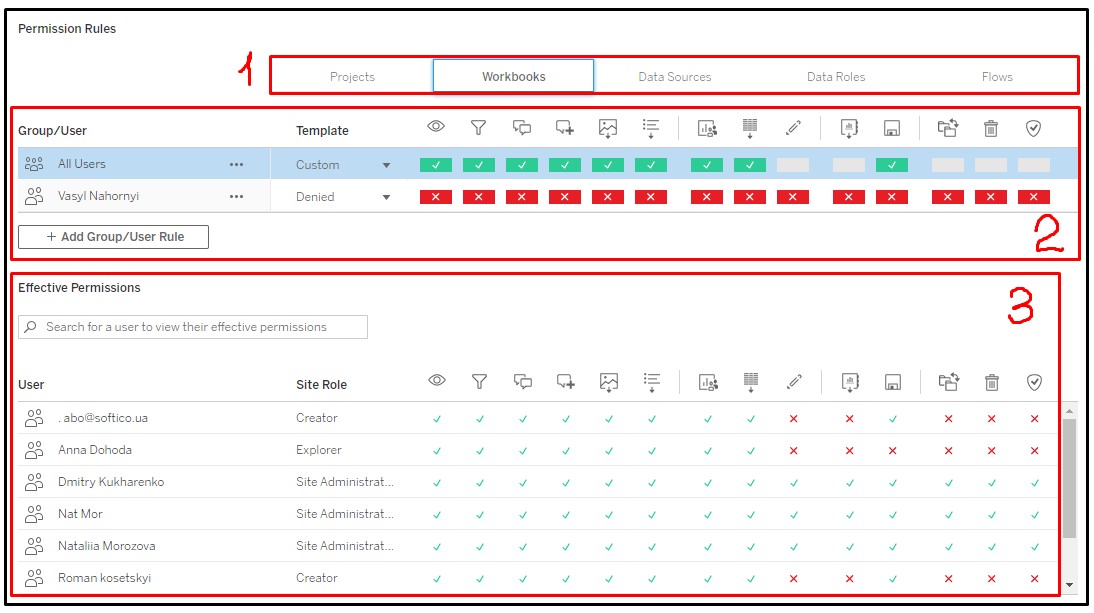
Task: Toggle denied Delete permission for Vasyl Nahornyi
Action: pyautogui.click(x=991, y=197)
